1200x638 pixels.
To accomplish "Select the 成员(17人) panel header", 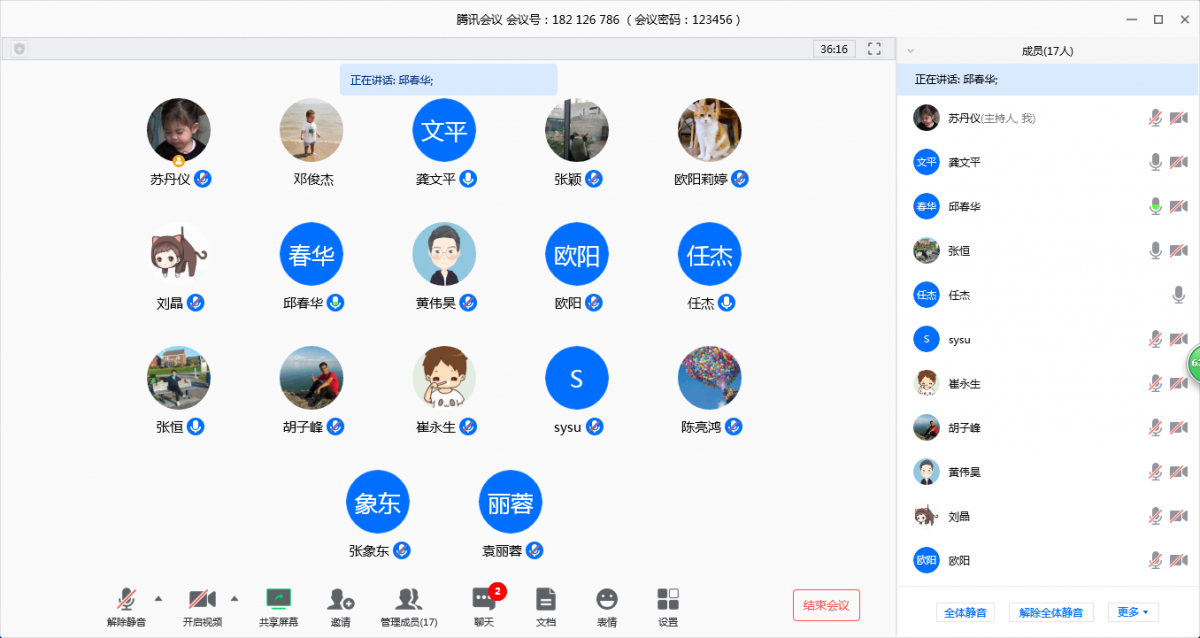I will 1046,48.
